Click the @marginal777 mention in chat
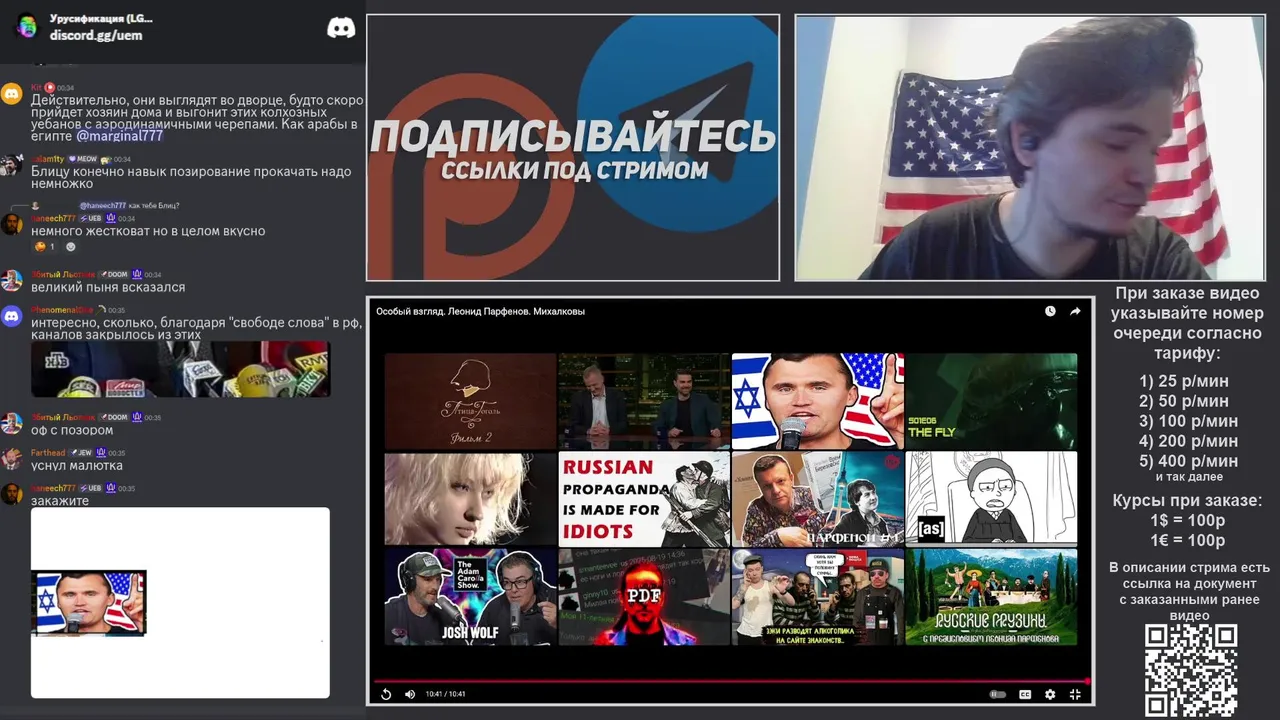1280x720 pixels. [x=119, y=136]
